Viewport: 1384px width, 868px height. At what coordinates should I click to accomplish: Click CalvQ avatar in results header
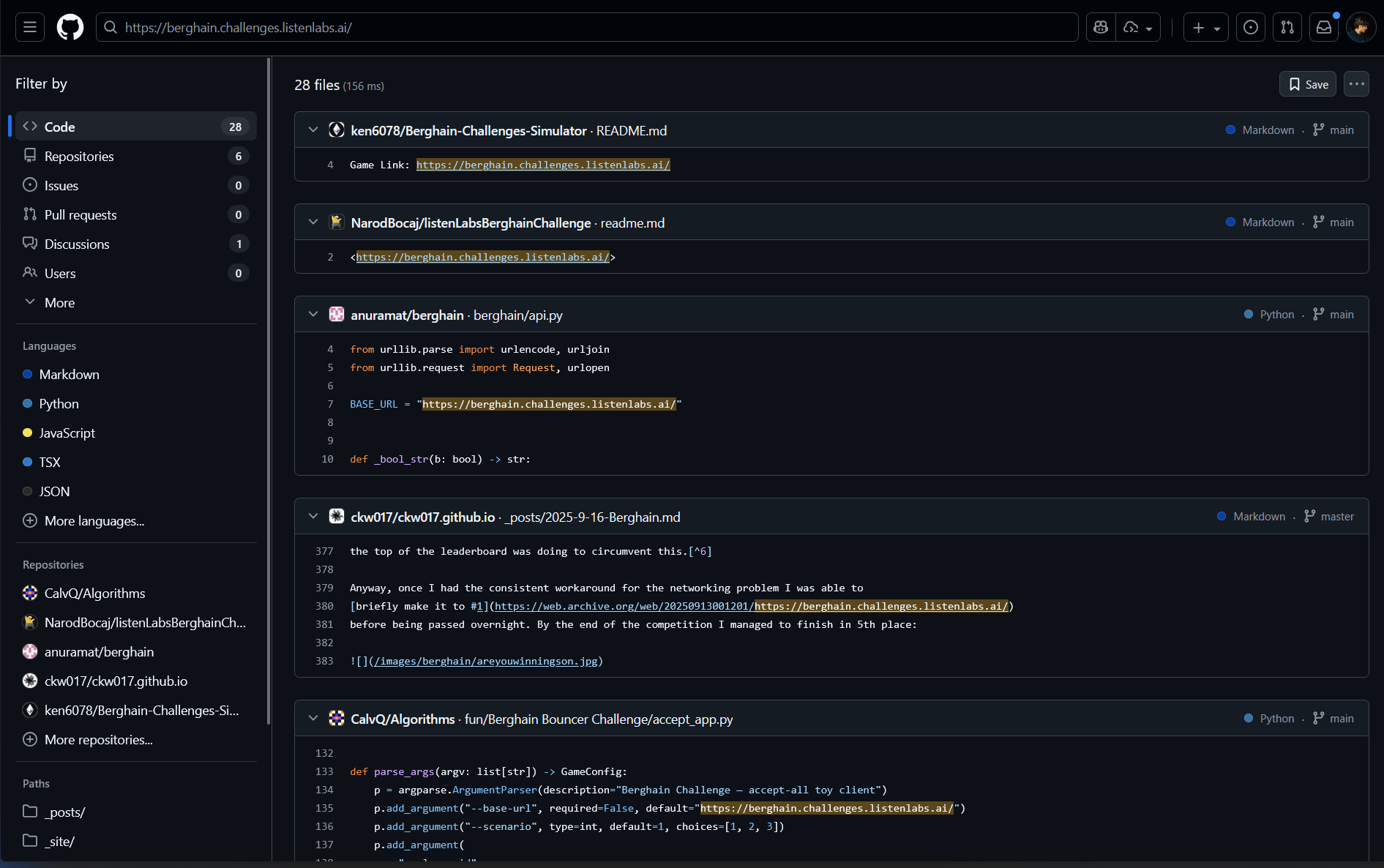click(337, 718)
